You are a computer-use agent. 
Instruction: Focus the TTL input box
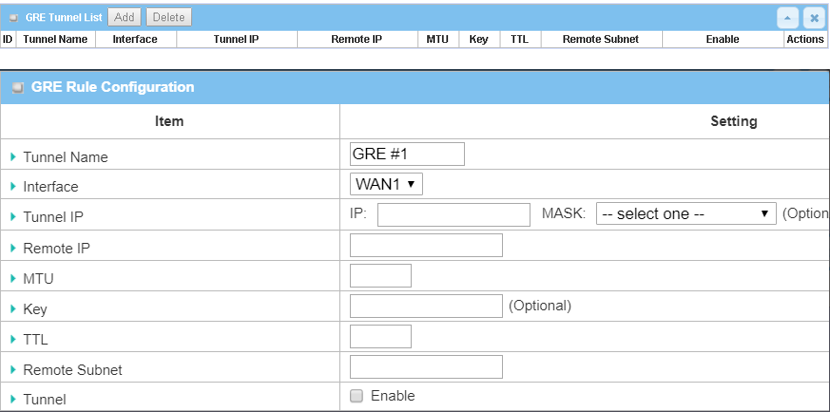(380, 337)
